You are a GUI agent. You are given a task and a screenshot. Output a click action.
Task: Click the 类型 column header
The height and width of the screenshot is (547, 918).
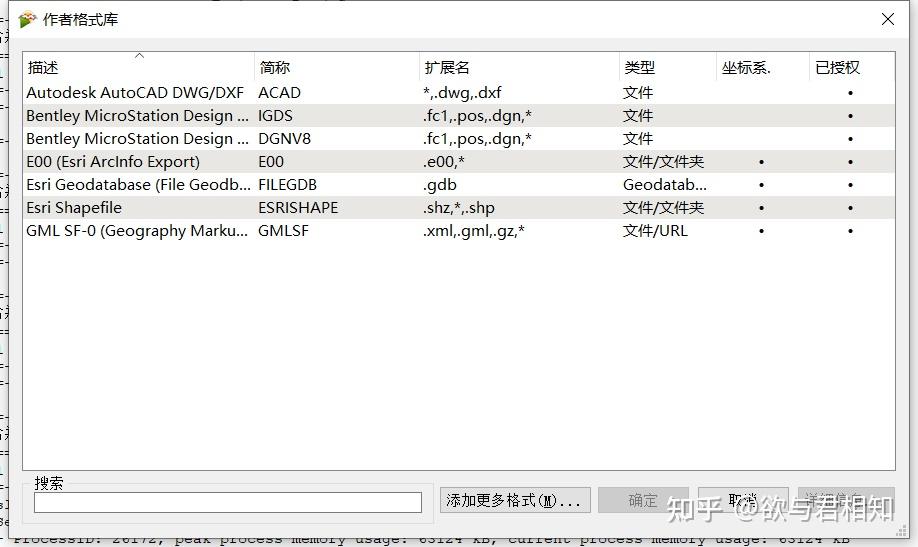coord(667,67)
